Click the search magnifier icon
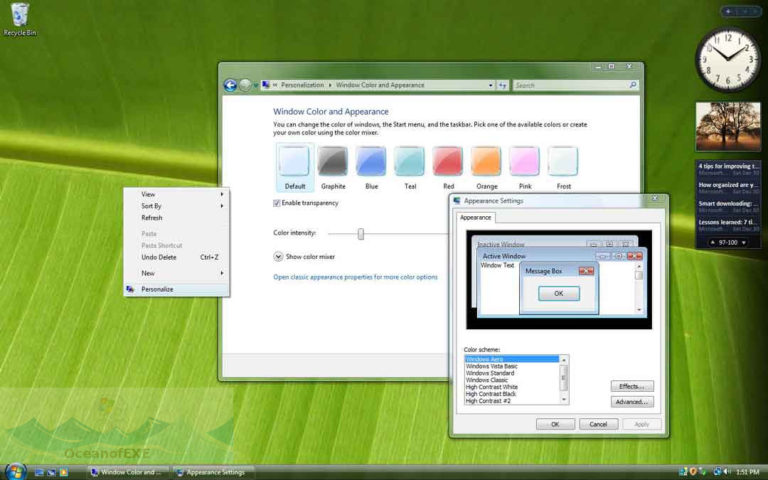 [632, 85]
